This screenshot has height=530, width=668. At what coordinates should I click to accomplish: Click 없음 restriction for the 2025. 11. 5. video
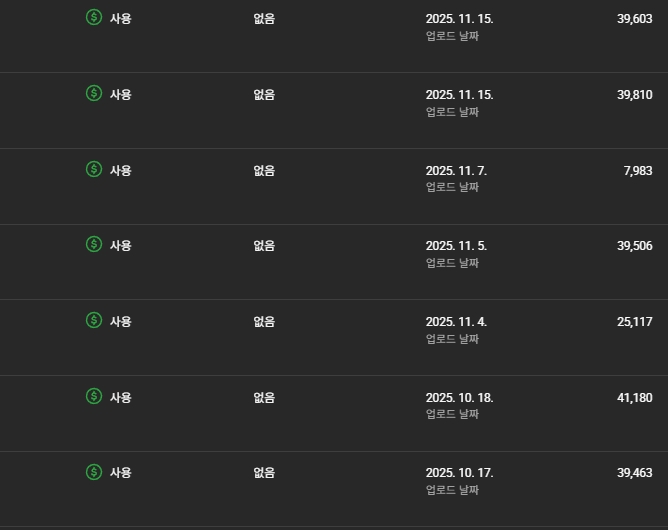[x=264, y=246]
